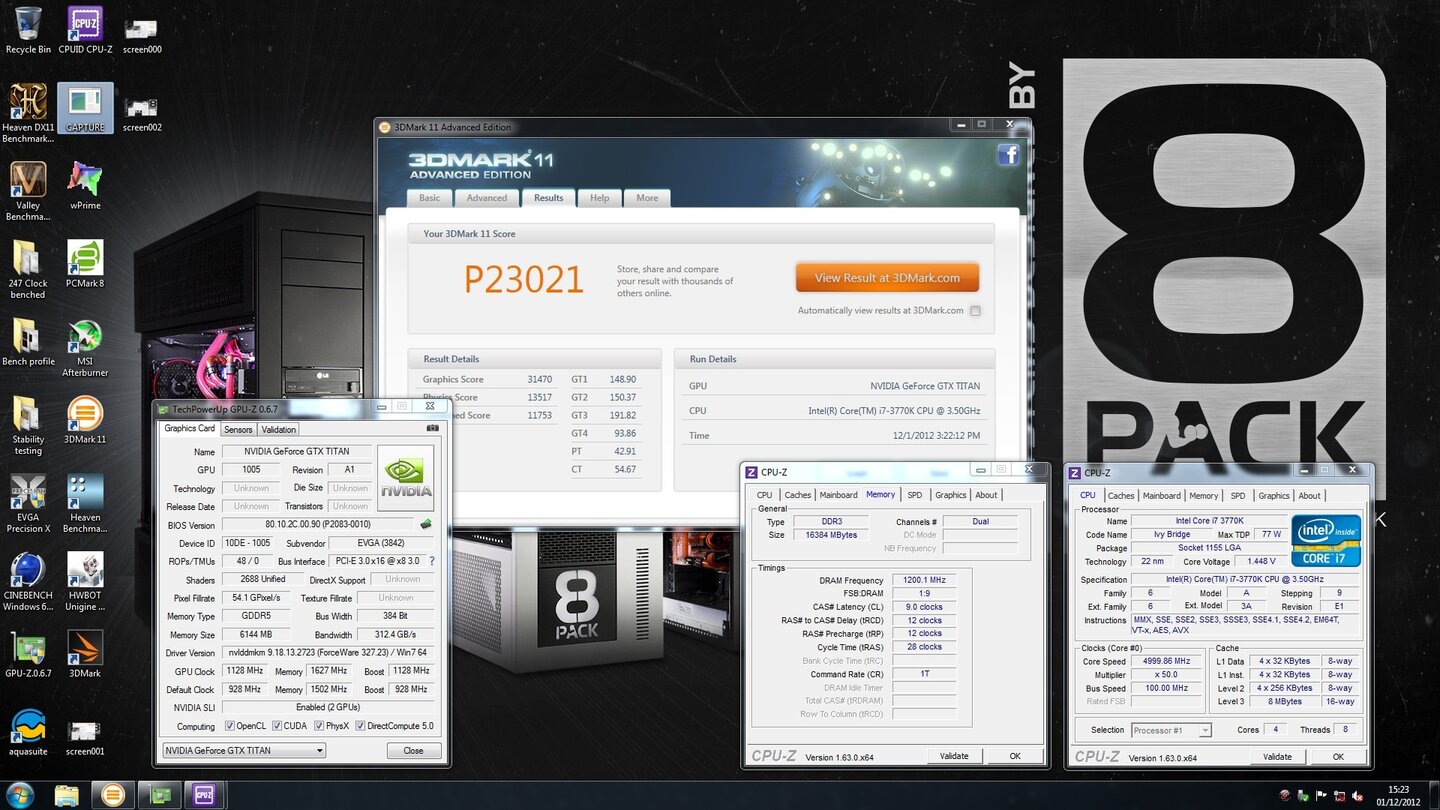Image resolution: width=1440 pixels, height=810 pixels.
Task: Toggle the OpenCL checkbox in GPU-Z
Action: pos(230,726)
